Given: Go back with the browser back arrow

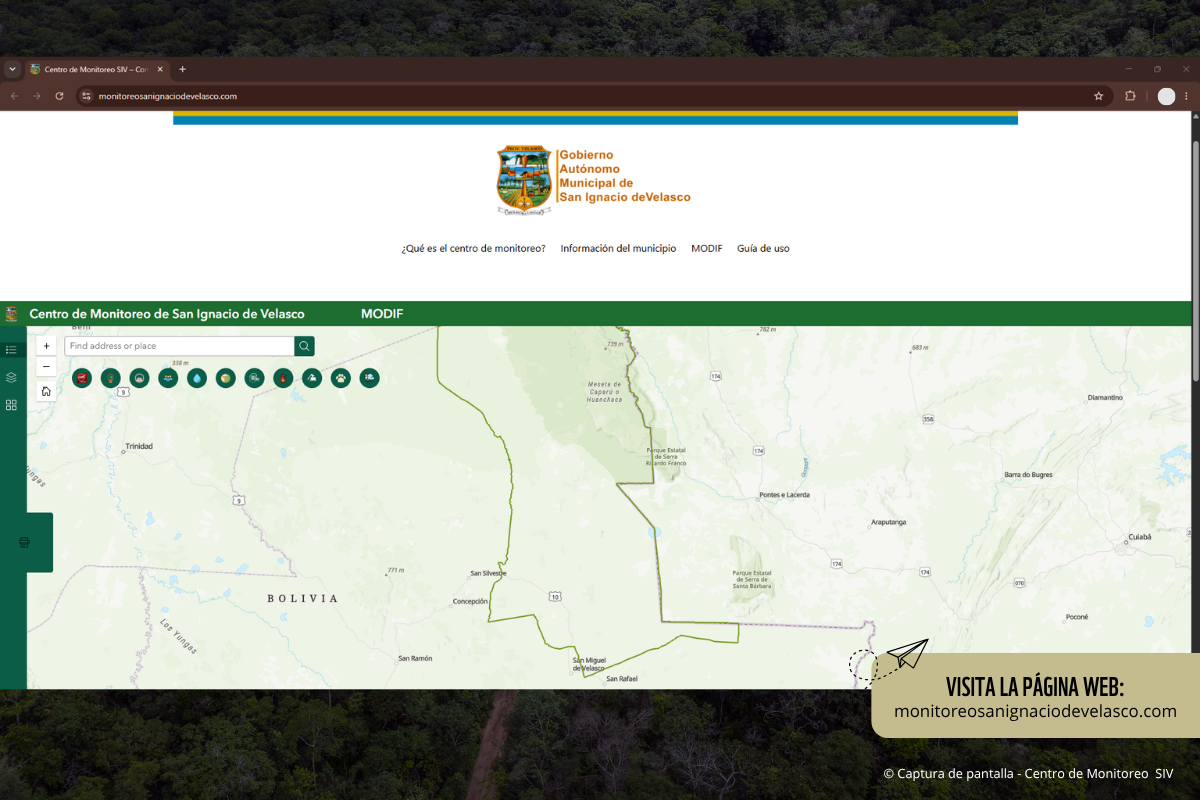Looking at the screenshot, I should pos(14,96).
